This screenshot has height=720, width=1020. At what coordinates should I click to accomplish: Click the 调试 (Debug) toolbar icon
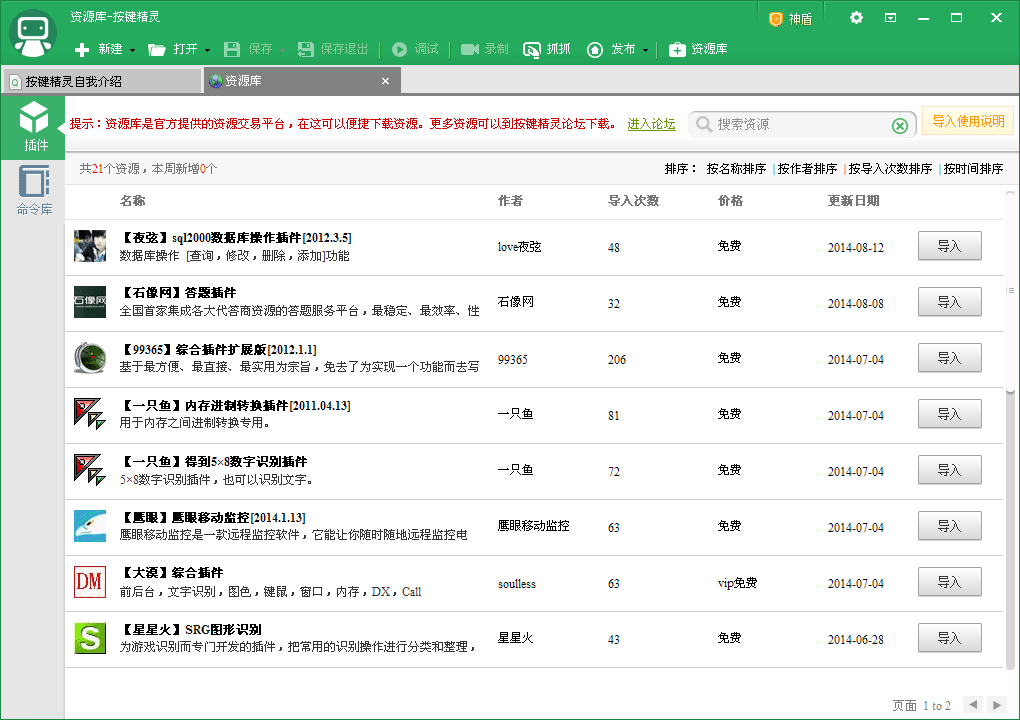pos(415,49)
